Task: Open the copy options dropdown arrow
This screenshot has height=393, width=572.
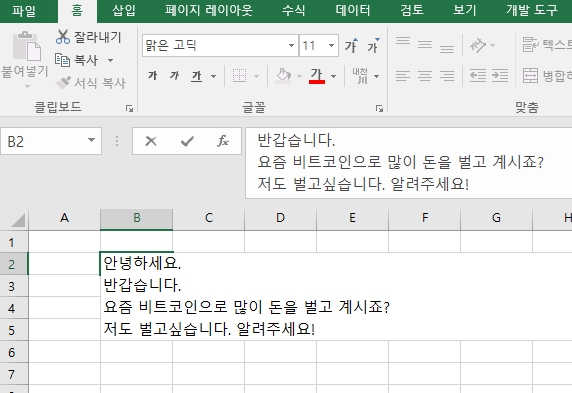Action: coord(110,60)
